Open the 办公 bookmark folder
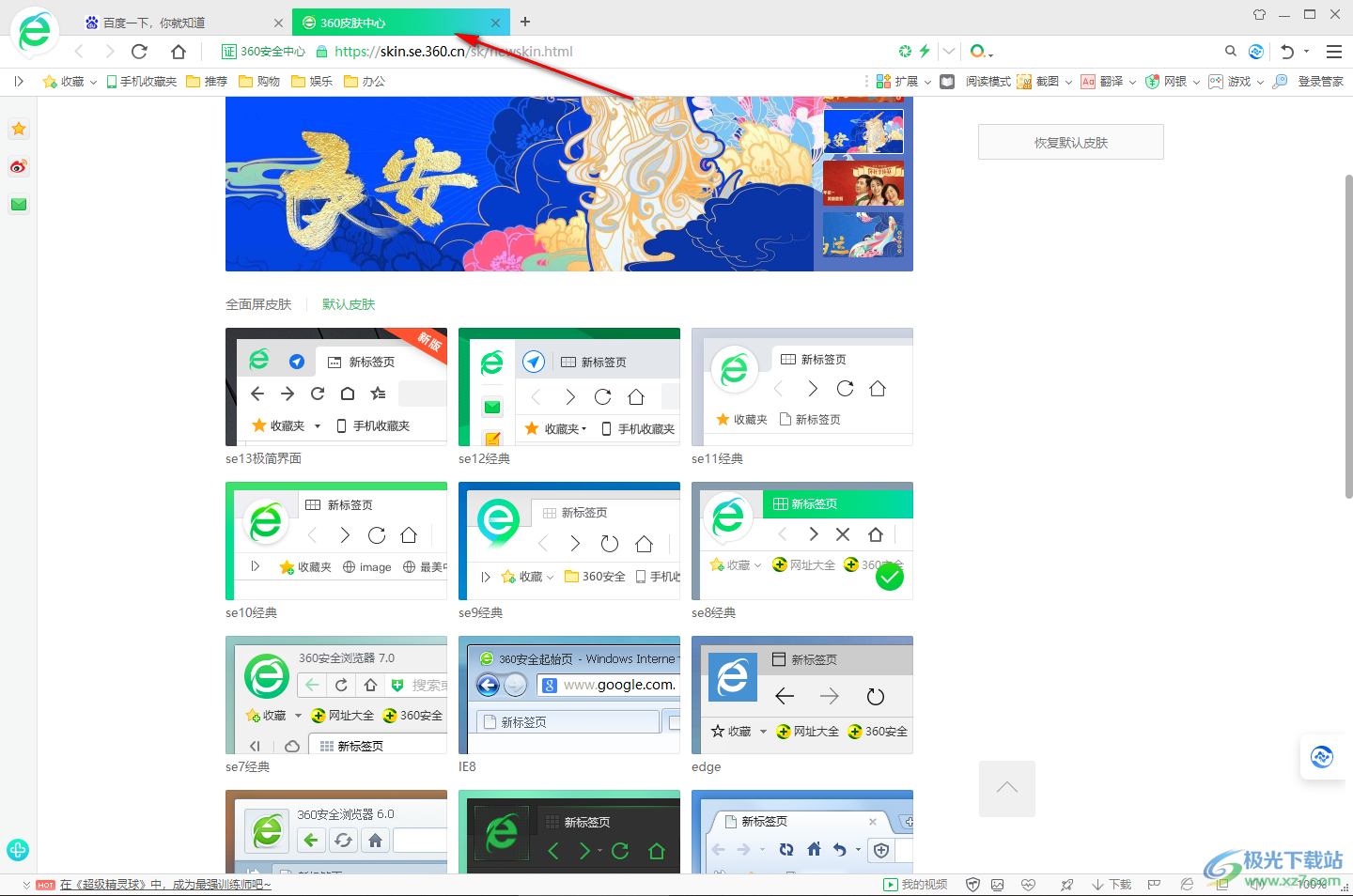Viewport: 1353px width, 896px height. click(x=365, y=82)
